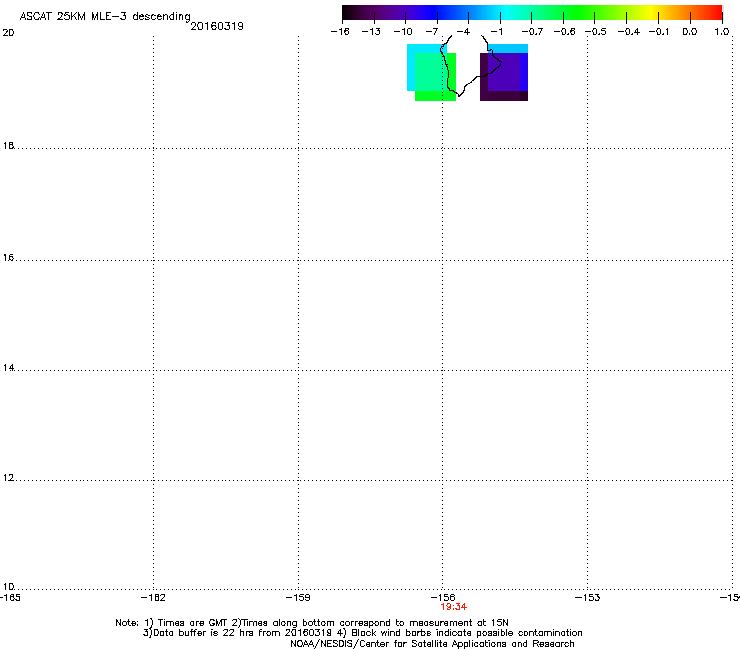740x650 pixels.
Task: Click the longitude label -162
Action: pos(153,598)
